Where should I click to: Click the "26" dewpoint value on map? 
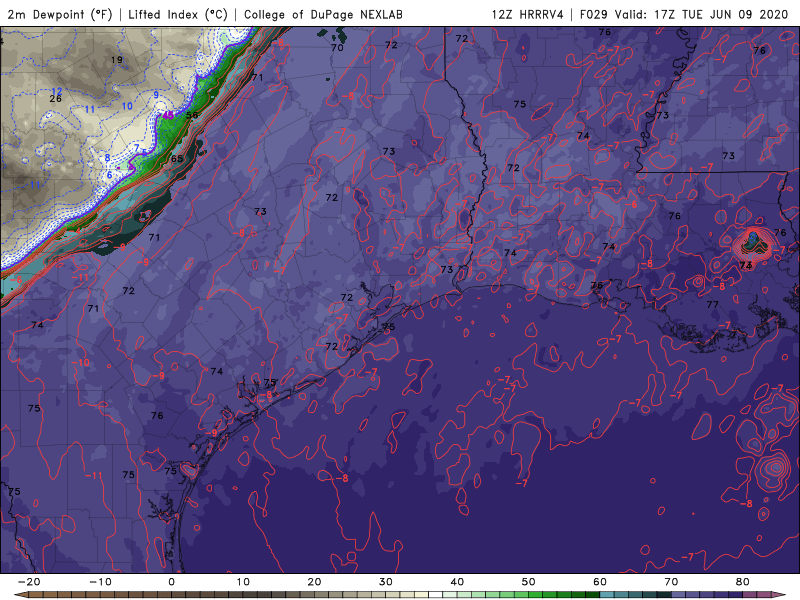56,98
